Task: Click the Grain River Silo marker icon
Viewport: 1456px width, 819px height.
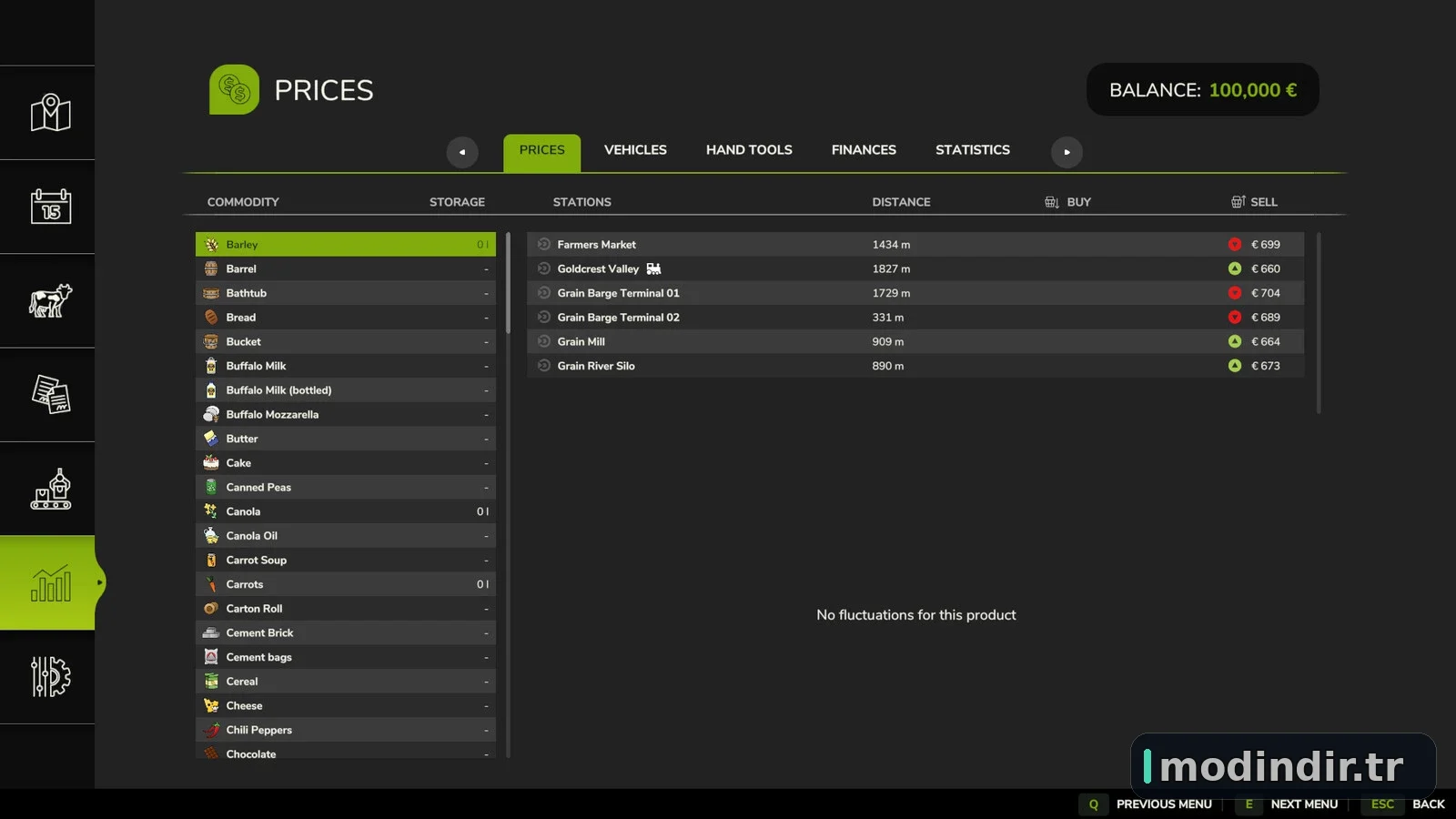Action: (544, 366)
